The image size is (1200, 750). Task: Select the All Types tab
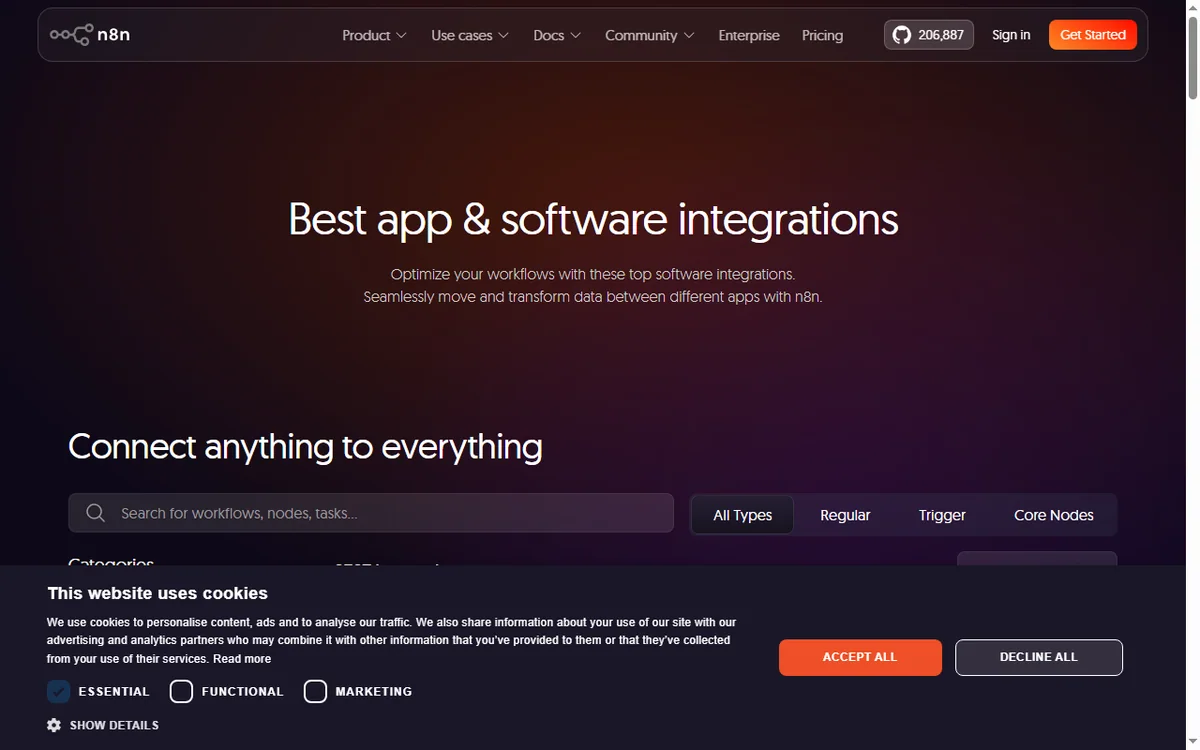[x=743, y=515]
